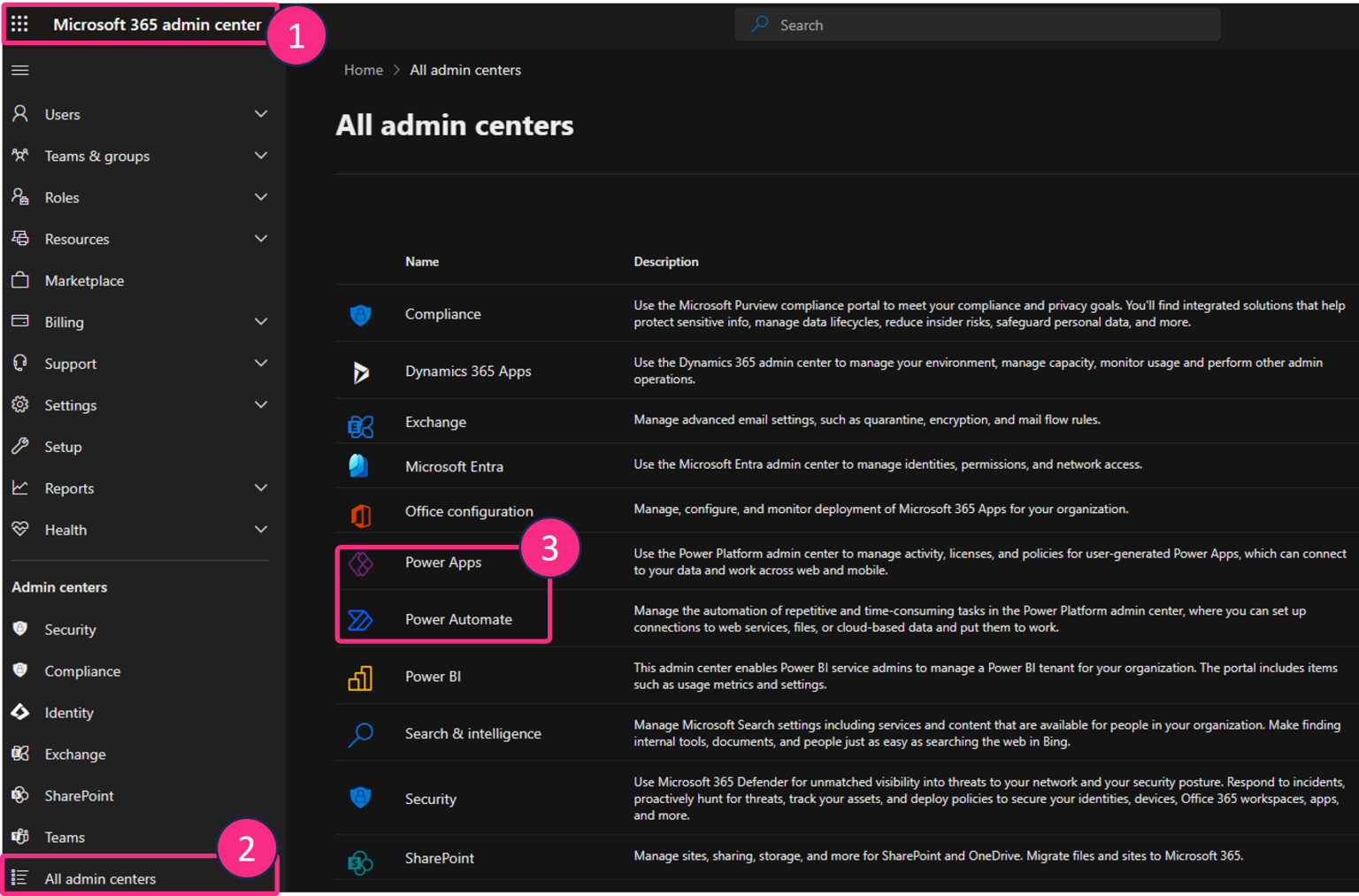Open the Office configuration icon
This screenshot has height=896, width=1359.
coord(361,511)
